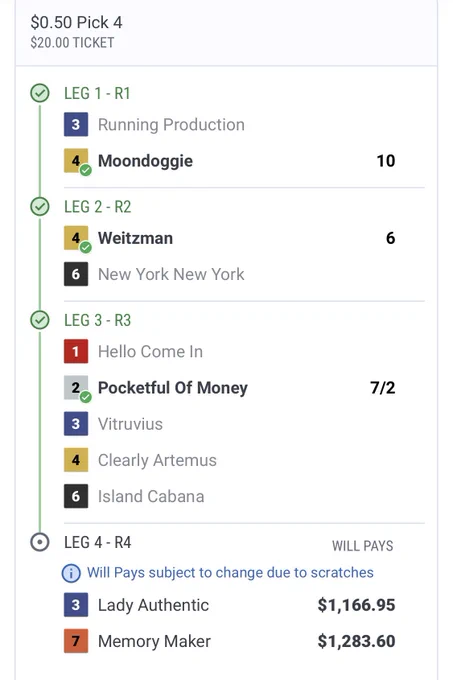
Task: Click the number 4 saddlecloth badge for Moondoggie
Action: 76,161
